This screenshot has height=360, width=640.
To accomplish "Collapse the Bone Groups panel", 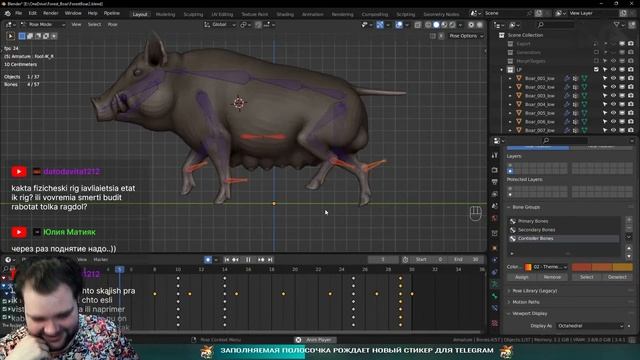I will pyautogui.click(x=527, y=207).
